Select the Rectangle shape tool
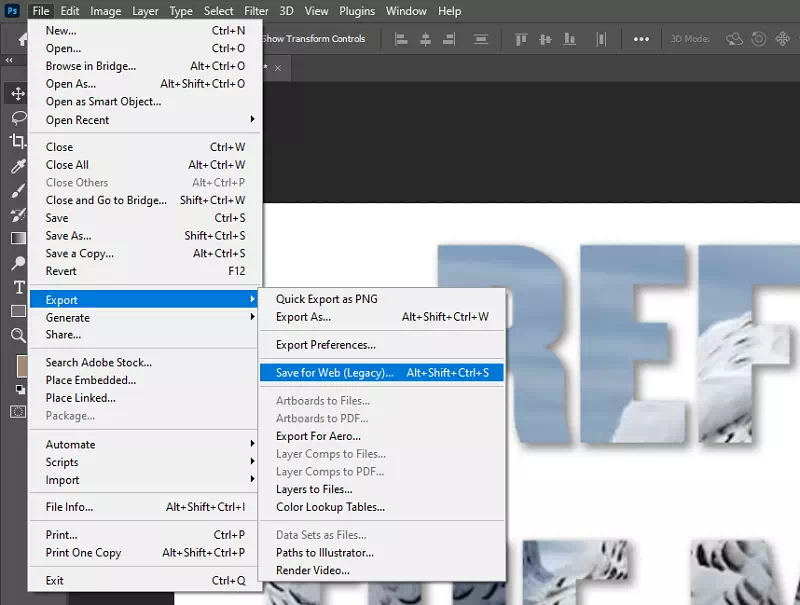Image resolution: width=800 pixels, height=605 pixels. click(x=18, y=311)
